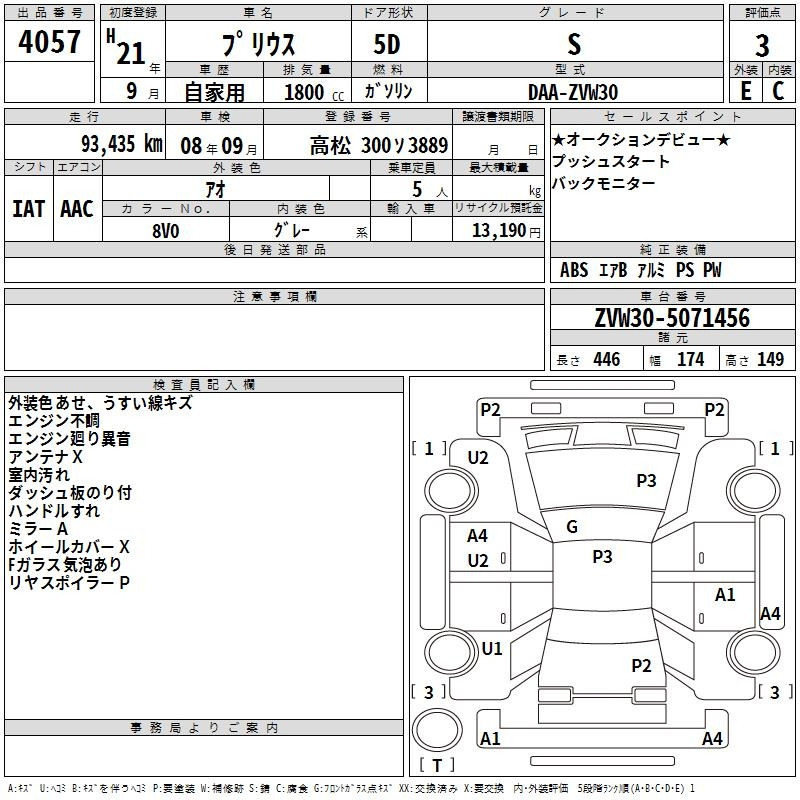This screenshot has width=800, height=800.
Task: Select the model code DAA-ZVW30
Action: pos(573,92)
